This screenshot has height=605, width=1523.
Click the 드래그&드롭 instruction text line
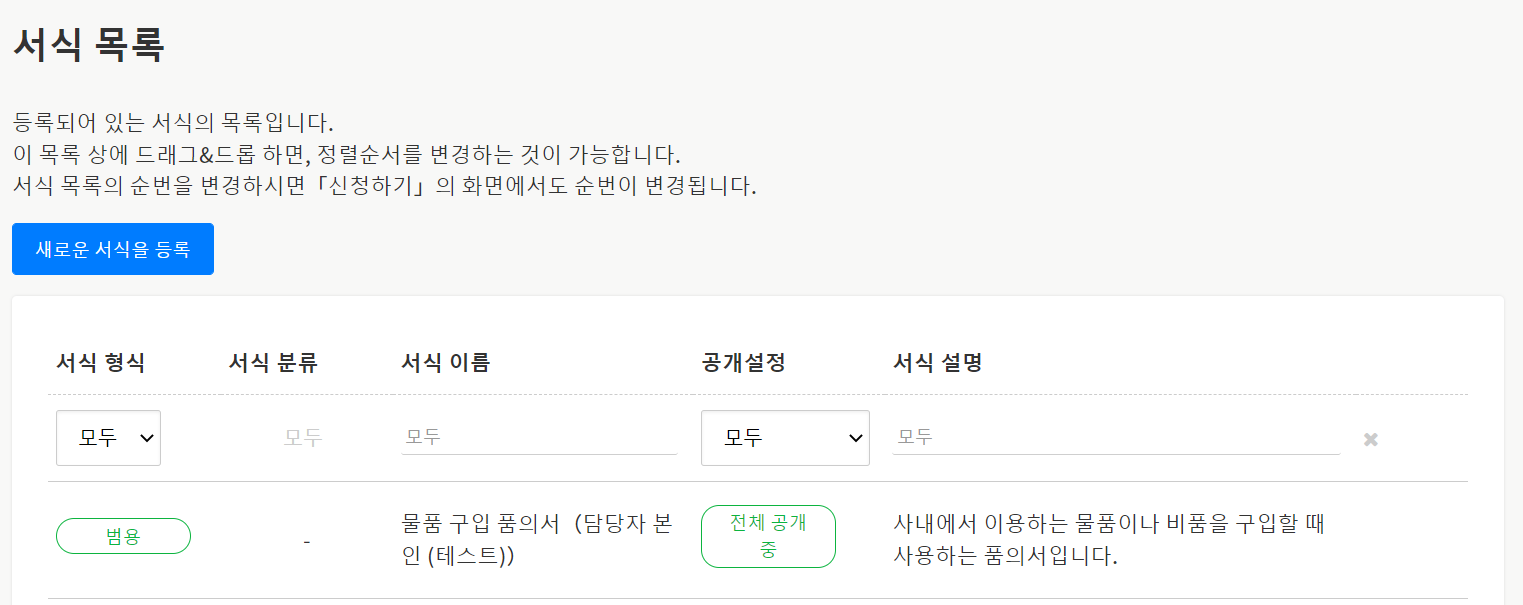click(x=346, y=155)
